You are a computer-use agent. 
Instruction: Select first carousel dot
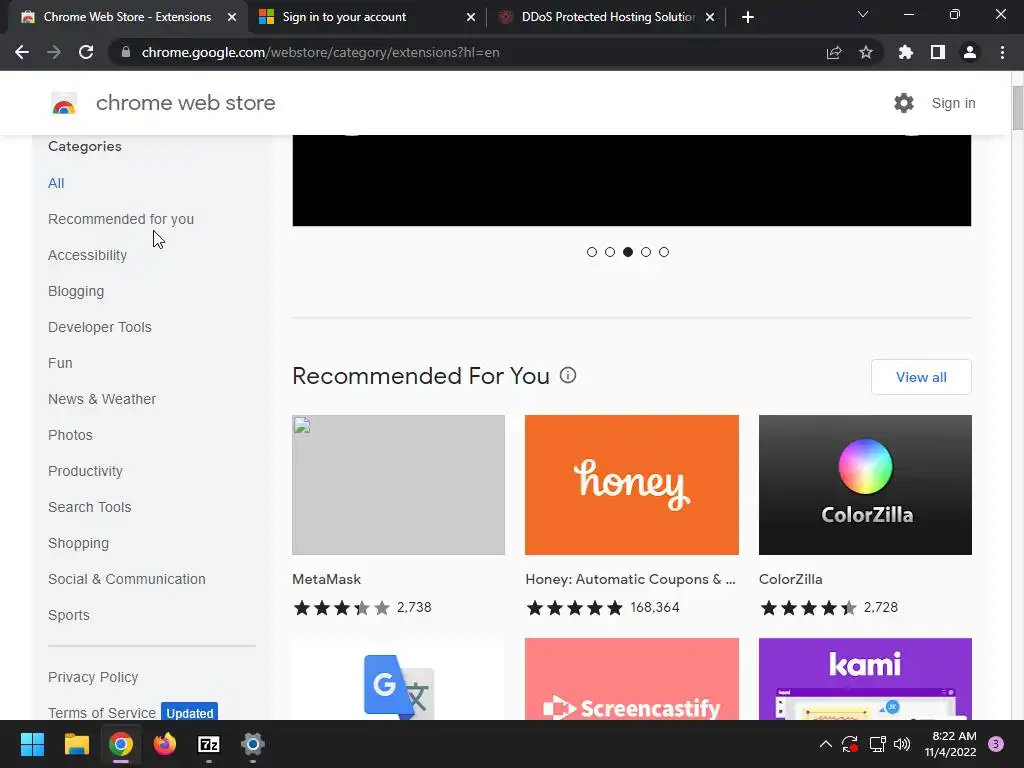[592, 252]
